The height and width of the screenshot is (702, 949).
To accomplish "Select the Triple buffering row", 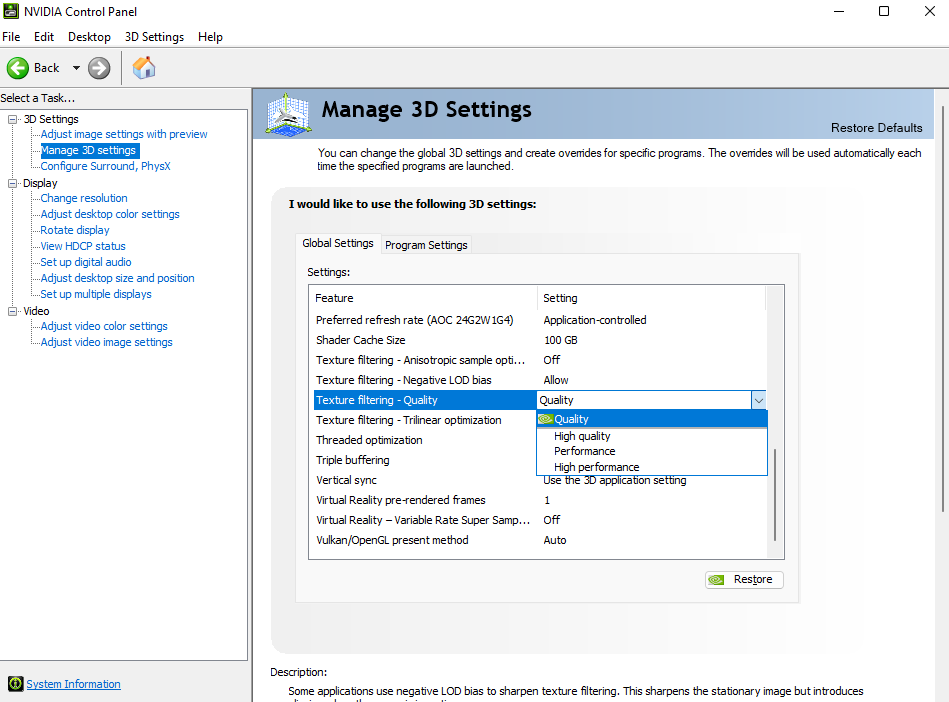I will point(425,460).
